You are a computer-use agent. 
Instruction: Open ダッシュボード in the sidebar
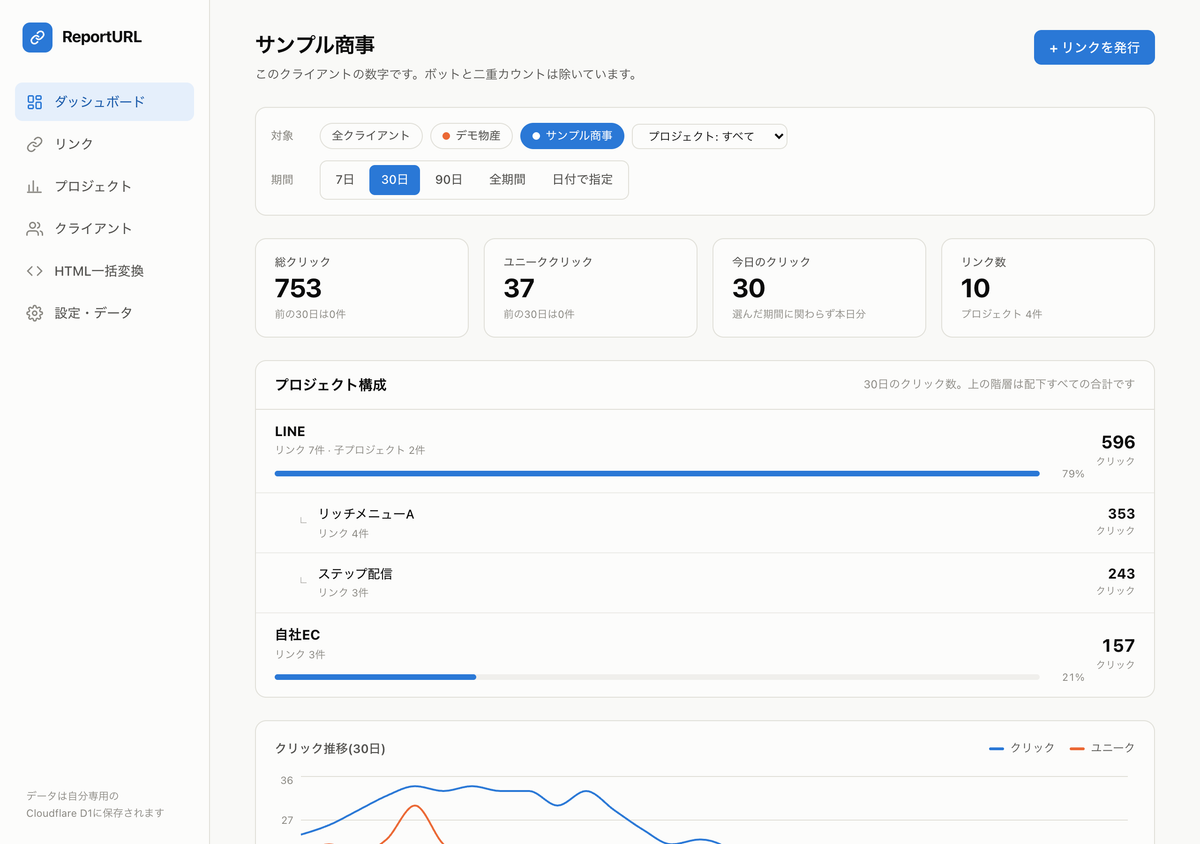point(104,102)
